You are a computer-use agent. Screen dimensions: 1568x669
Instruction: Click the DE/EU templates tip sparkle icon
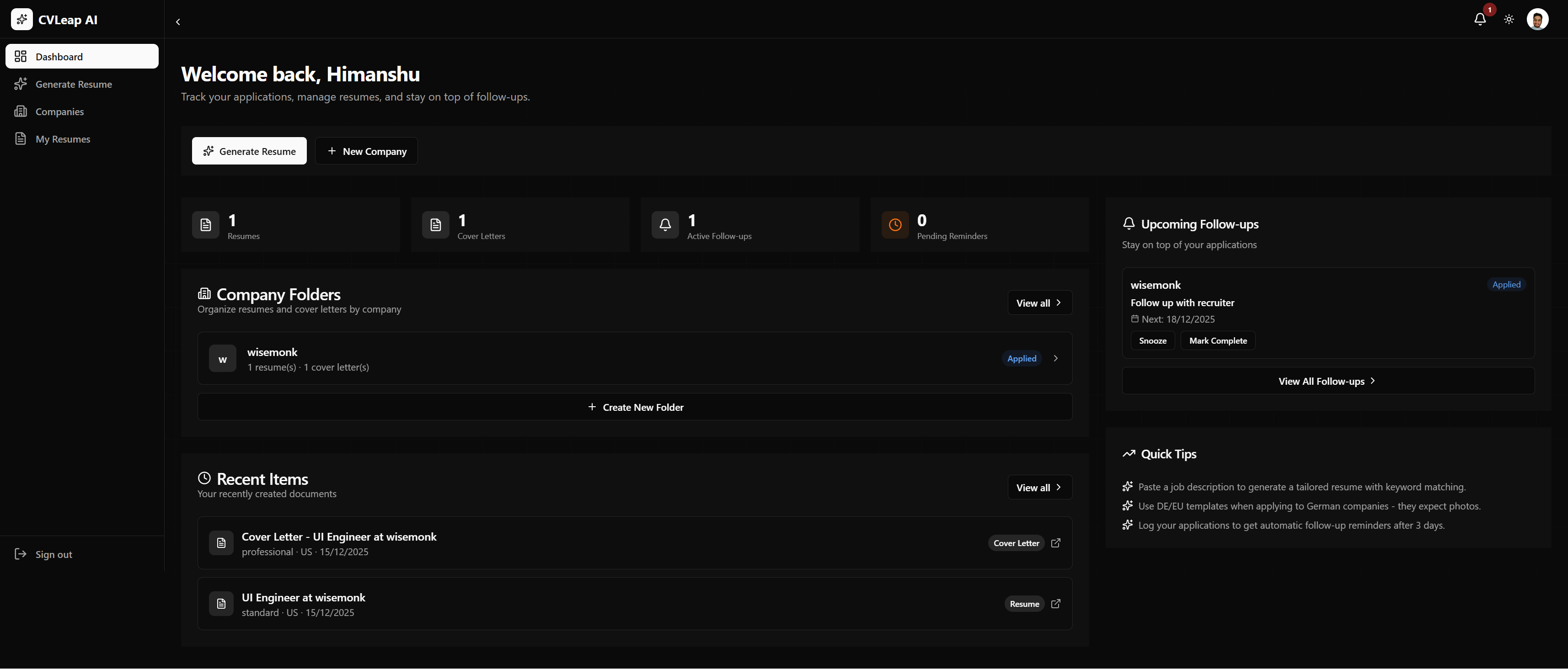pyautogui.click(x=1128, y=506)
